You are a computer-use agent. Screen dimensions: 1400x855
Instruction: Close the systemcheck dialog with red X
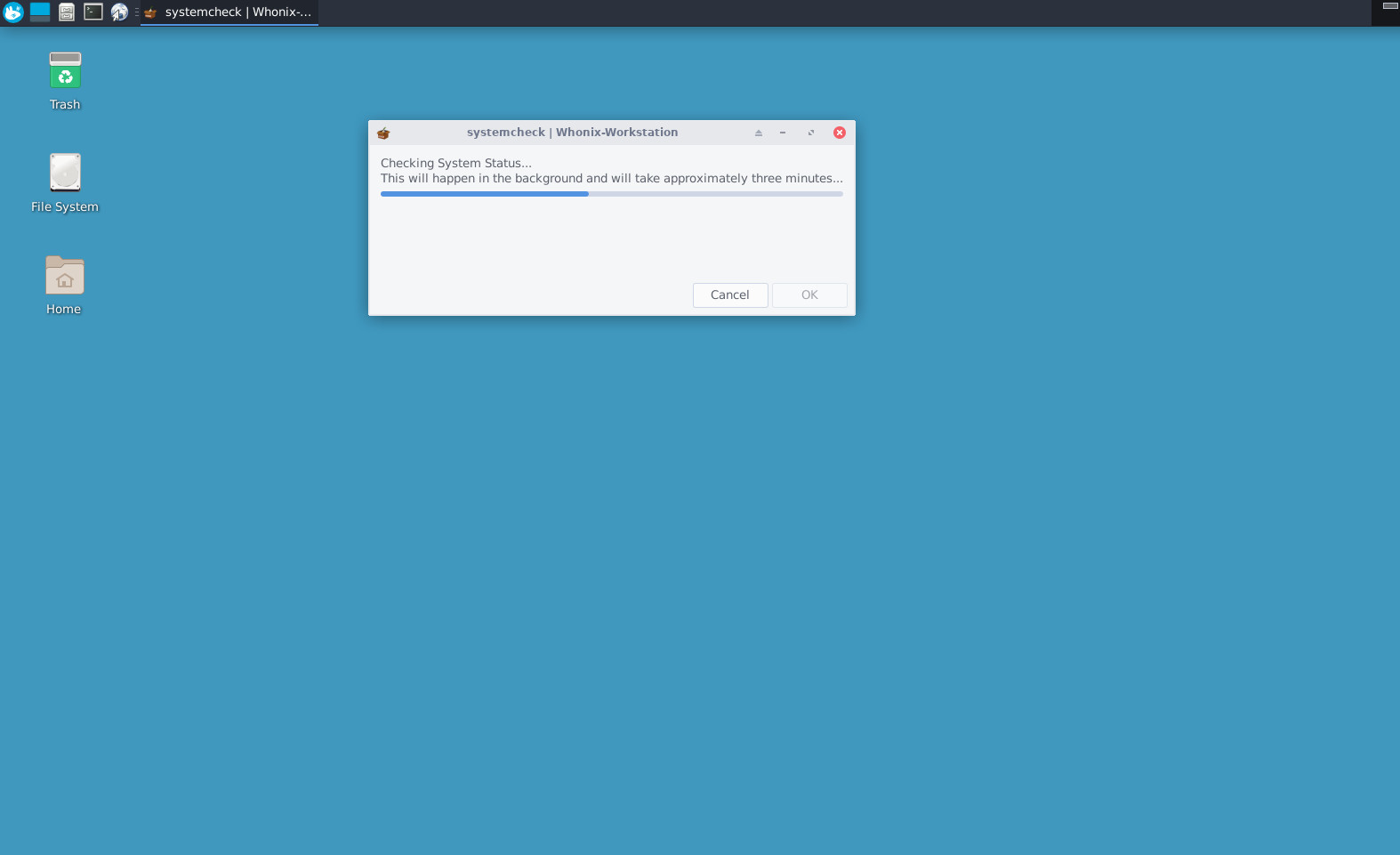click(840, 133)
